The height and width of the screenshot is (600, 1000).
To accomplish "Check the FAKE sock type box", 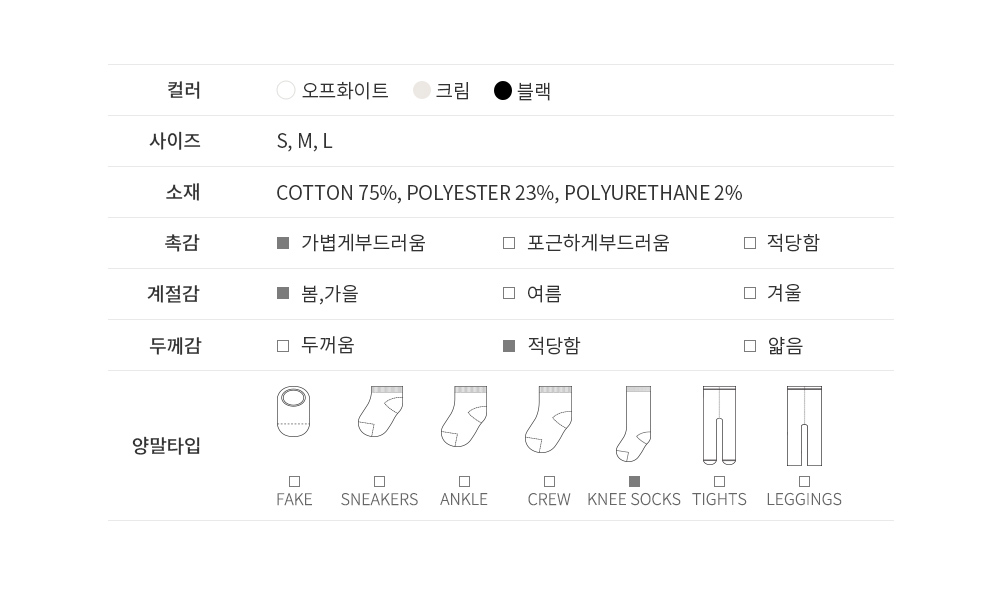I will (294, 482).
